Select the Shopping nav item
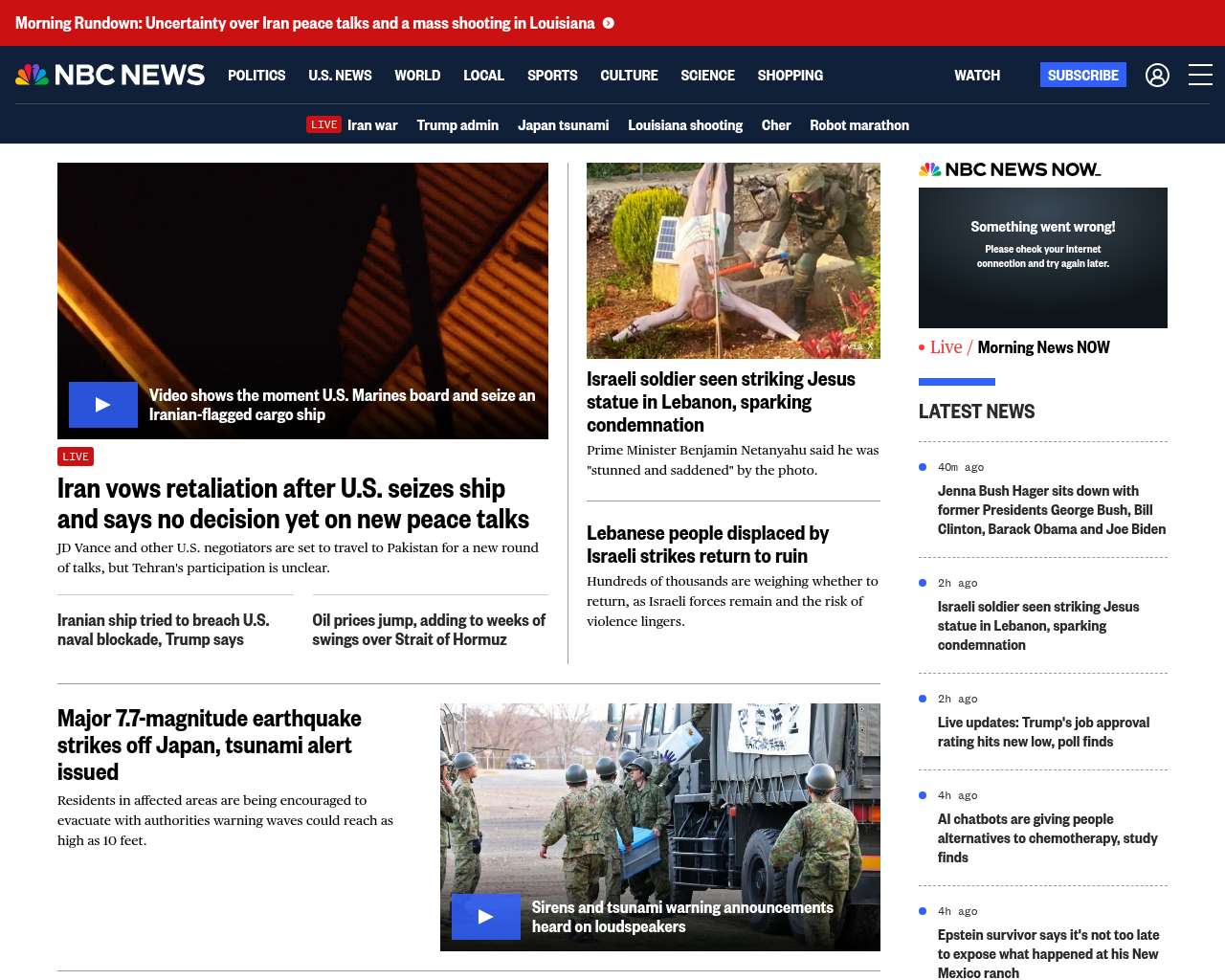This screenshot has height=980, width=1225. tap(790, 75)
